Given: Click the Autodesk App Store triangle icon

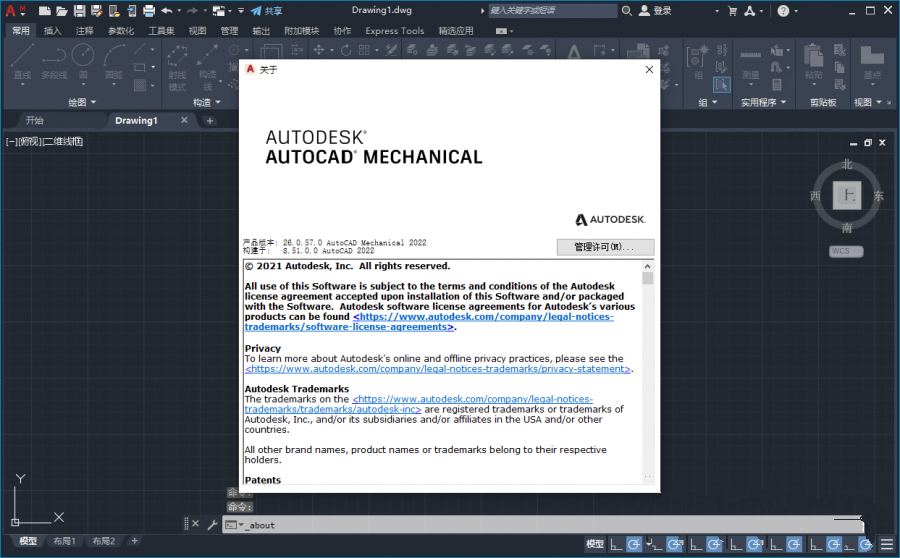Looking at the screenshot, I should click(x=750, y=10).
